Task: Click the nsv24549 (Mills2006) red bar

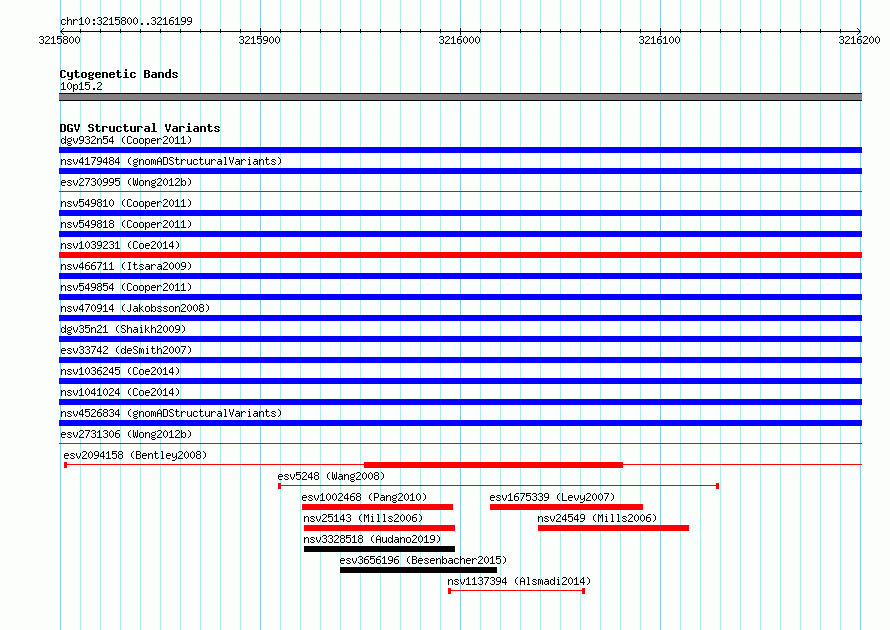Action: pyautogui.click(x=614, y=528)
